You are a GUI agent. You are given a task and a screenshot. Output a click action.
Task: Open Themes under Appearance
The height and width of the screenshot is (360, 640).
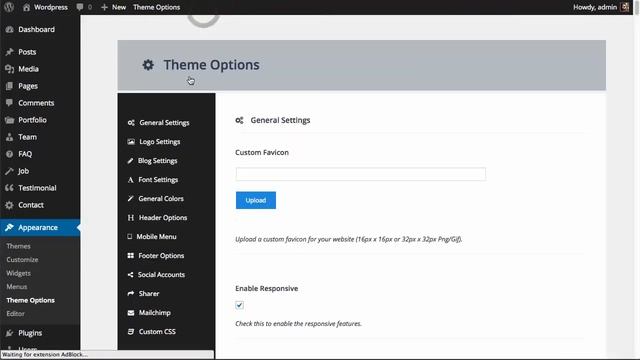tap(18, 246)
